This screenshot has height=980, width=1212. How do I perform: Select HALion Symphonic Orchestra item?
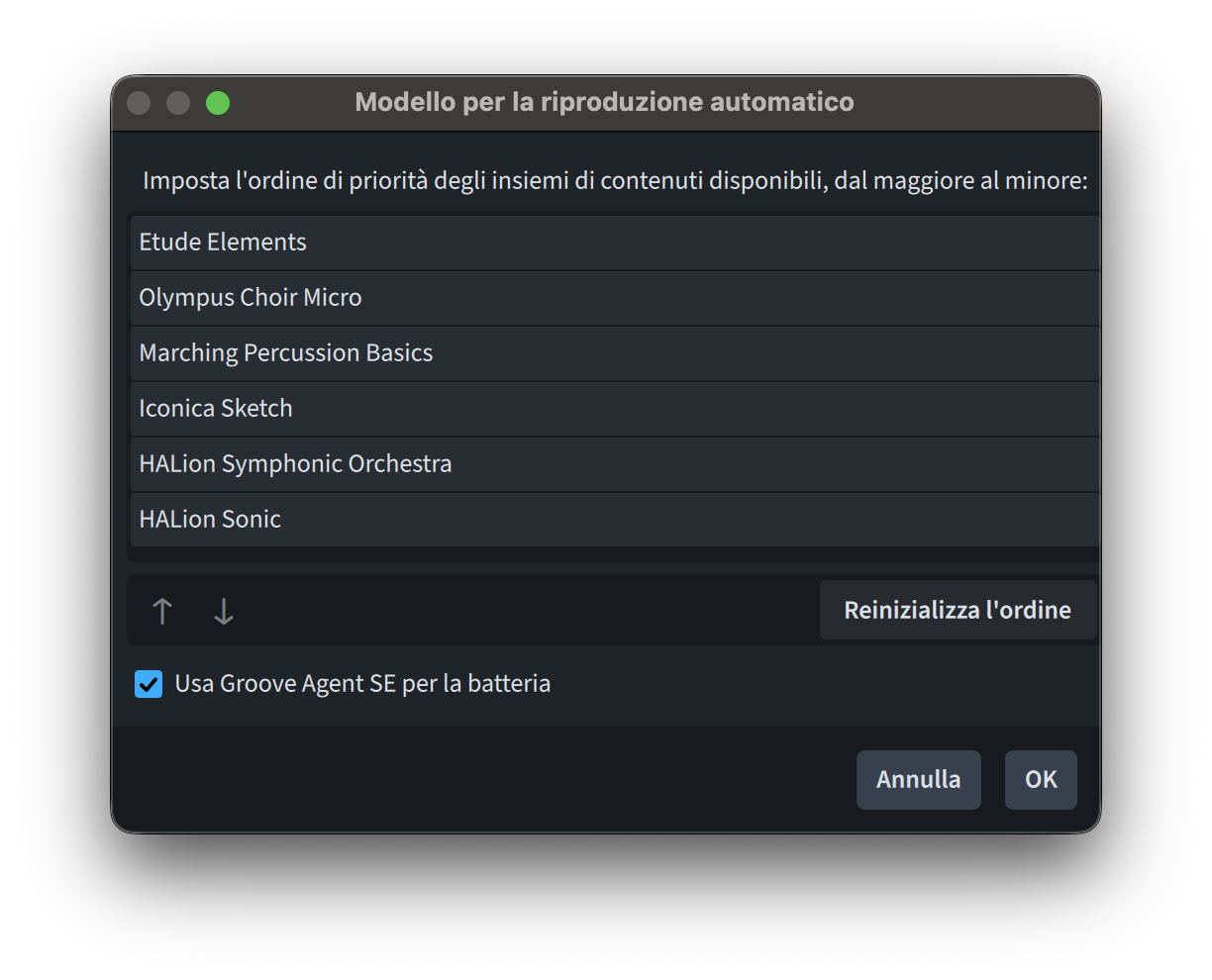(x=615, y=464)
